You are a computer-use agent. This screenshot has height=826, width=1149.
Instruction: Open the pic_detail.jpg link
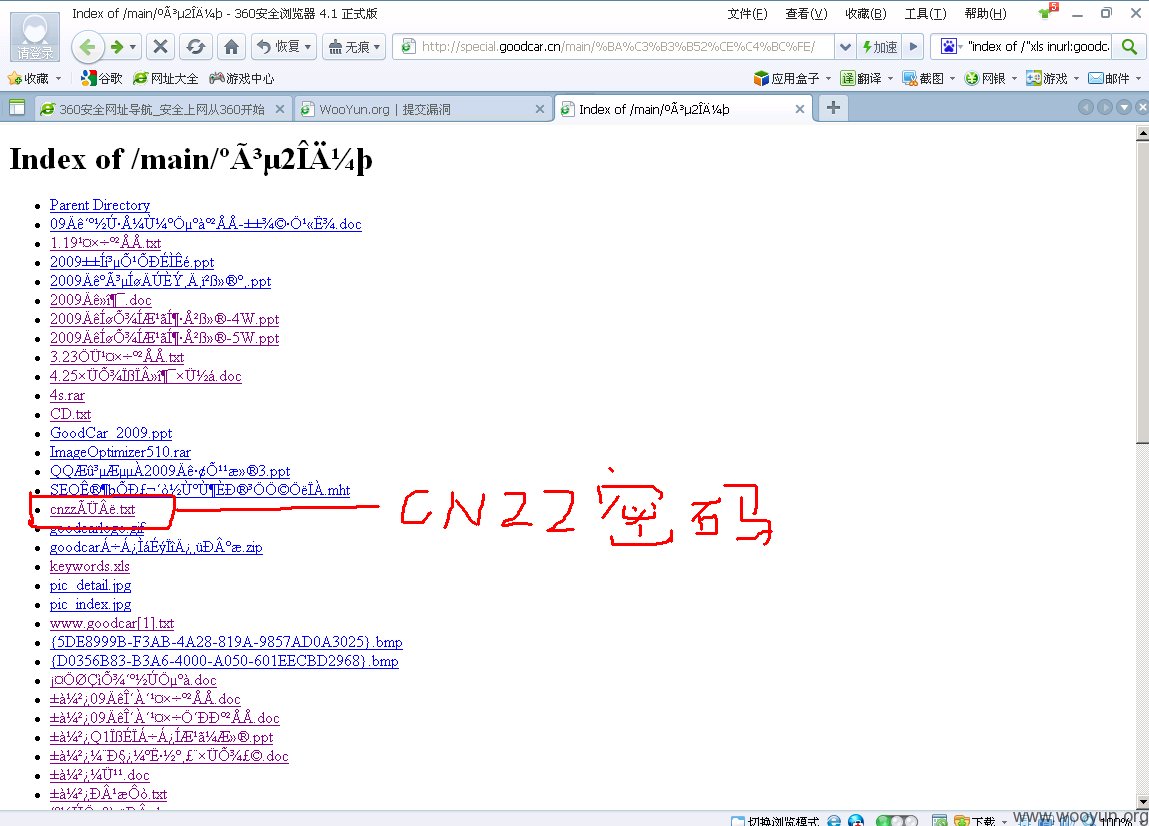90,586
